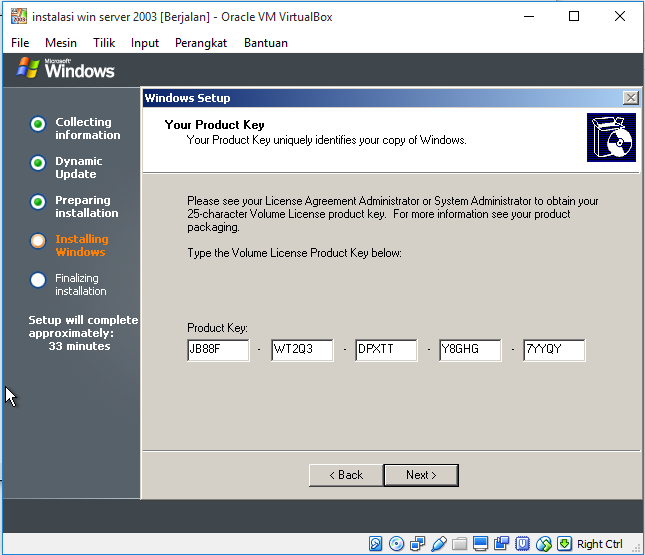Click the keyboard capture green arrow icon
The width and height of the screenshot is (645, 555).
[x=564, y=543]
